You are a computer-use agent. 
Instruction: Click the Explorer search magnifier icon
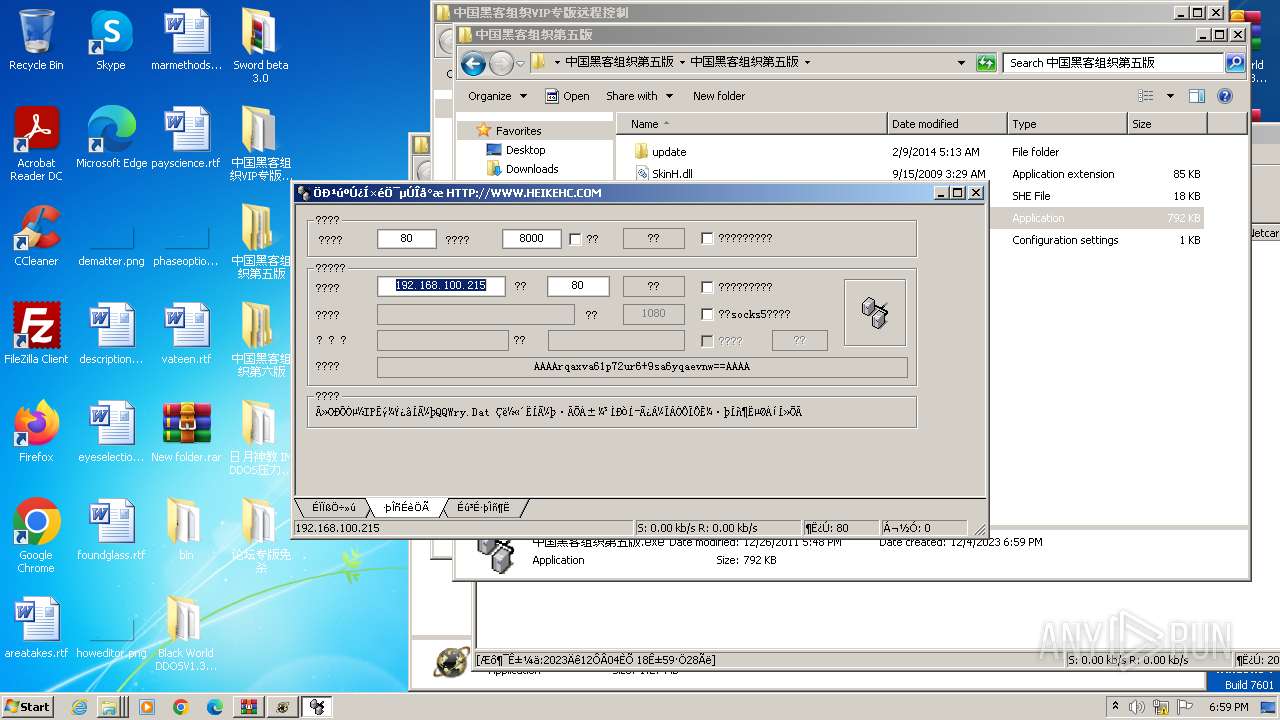(1235, 62)
